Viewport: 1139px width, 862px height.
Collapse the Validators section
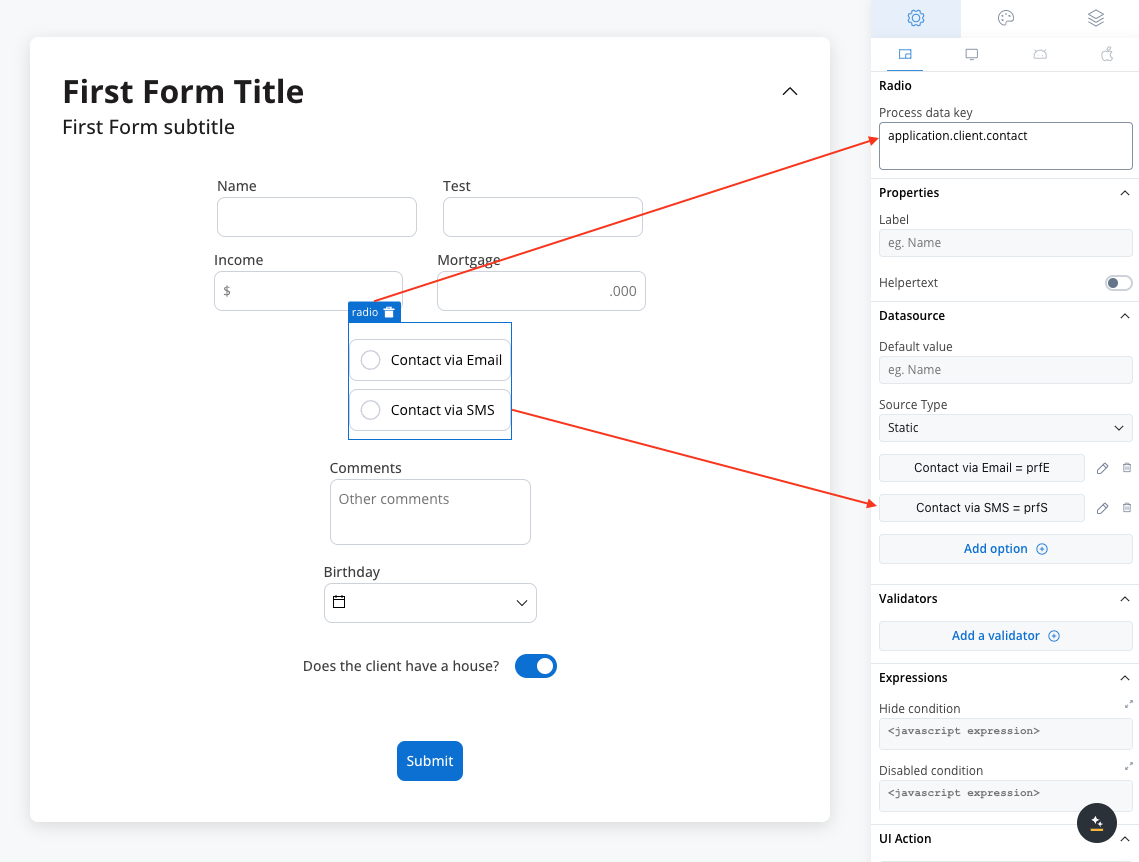point(1124,599)
